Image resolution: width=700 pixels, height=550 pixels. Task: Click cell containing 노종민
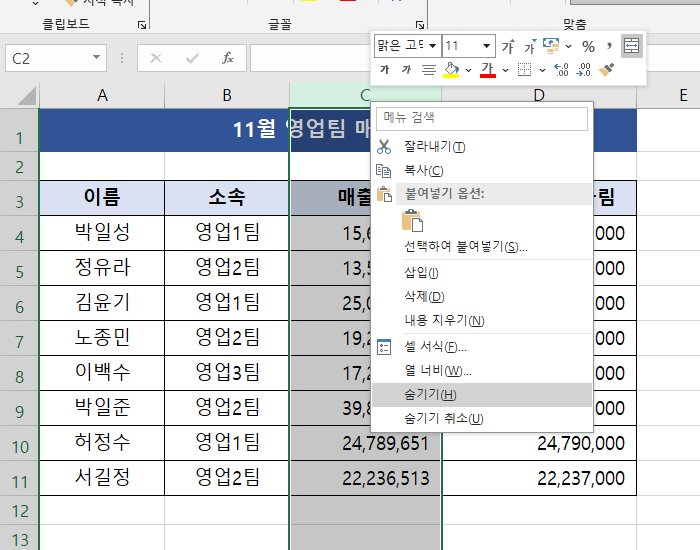(x=102, y=338)
